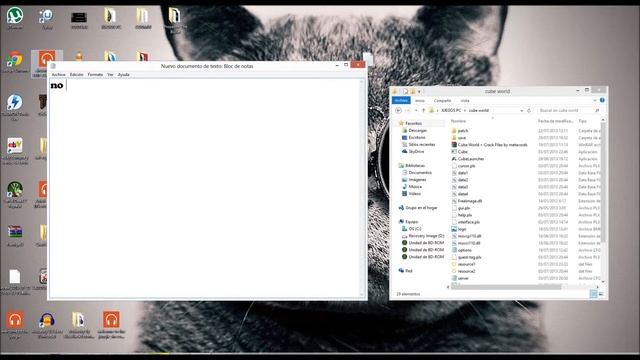The height and width of the screenshot is (360, 640).
Task: Click the search magnifier in Explorer
Action: pos(597,111)
